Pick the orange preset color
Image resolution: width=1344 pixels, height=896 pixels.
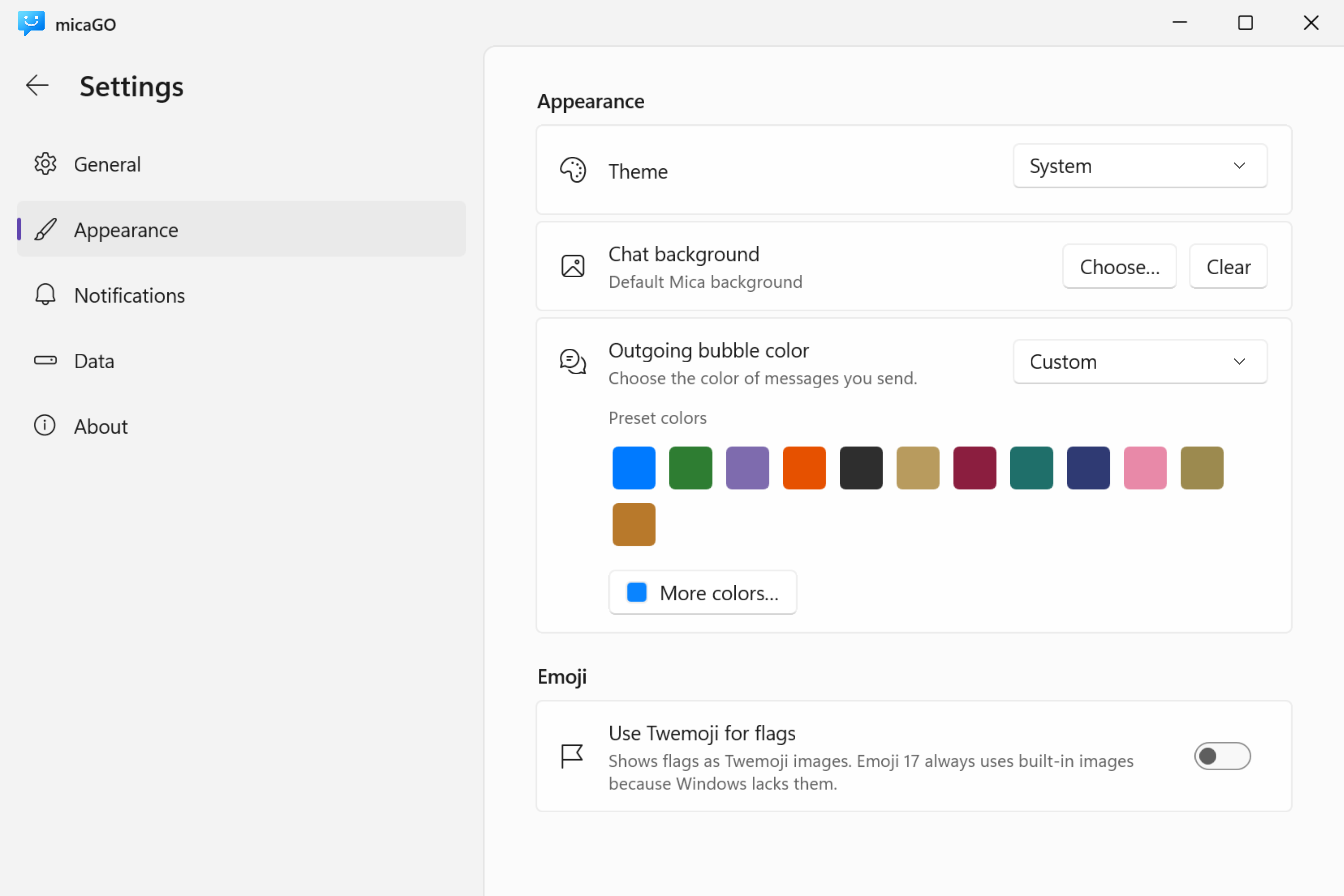(x=804, y=468)
